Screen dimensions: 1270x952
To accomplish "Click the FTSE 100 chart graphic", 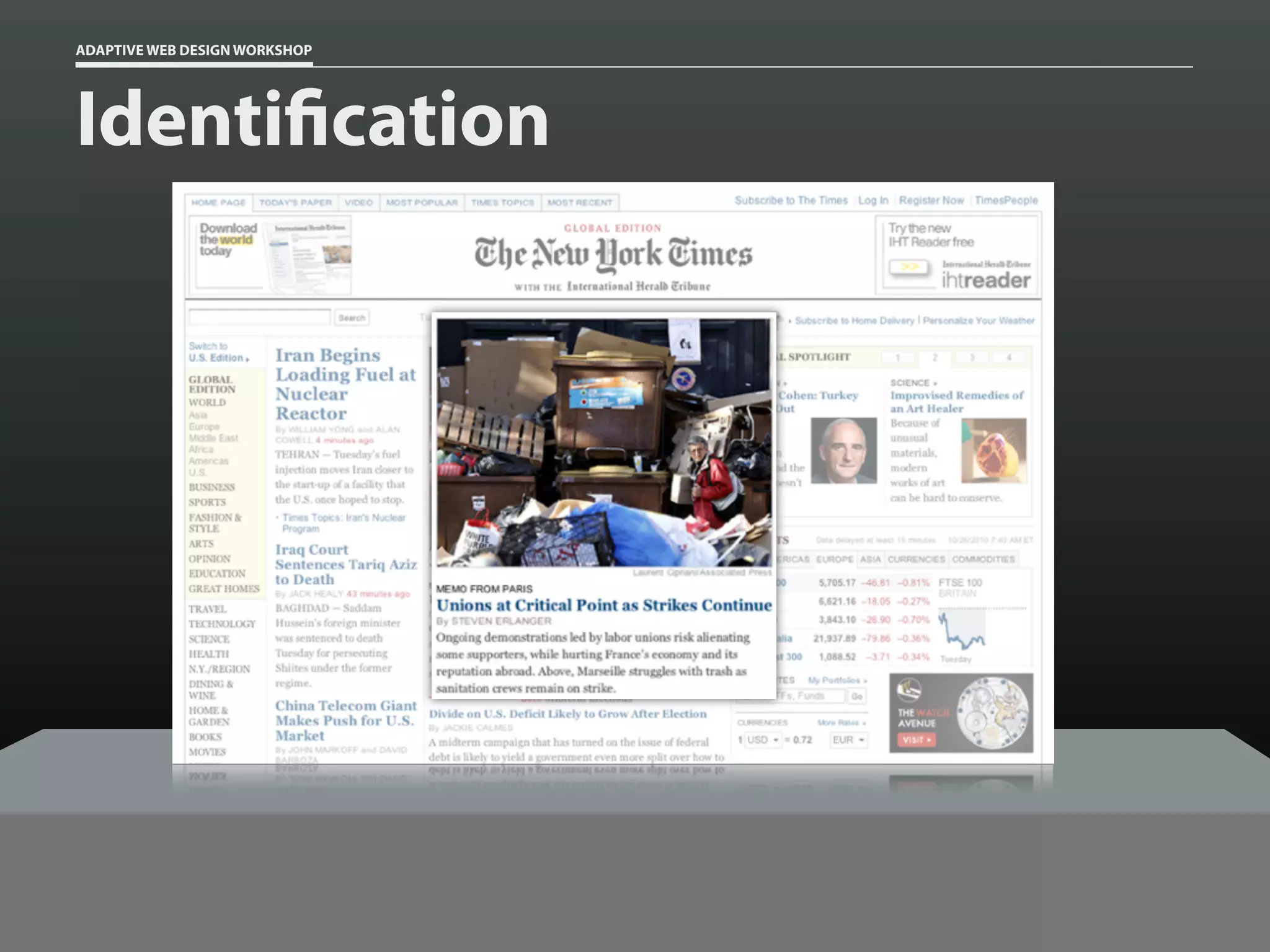I will [x=962, y=630].
